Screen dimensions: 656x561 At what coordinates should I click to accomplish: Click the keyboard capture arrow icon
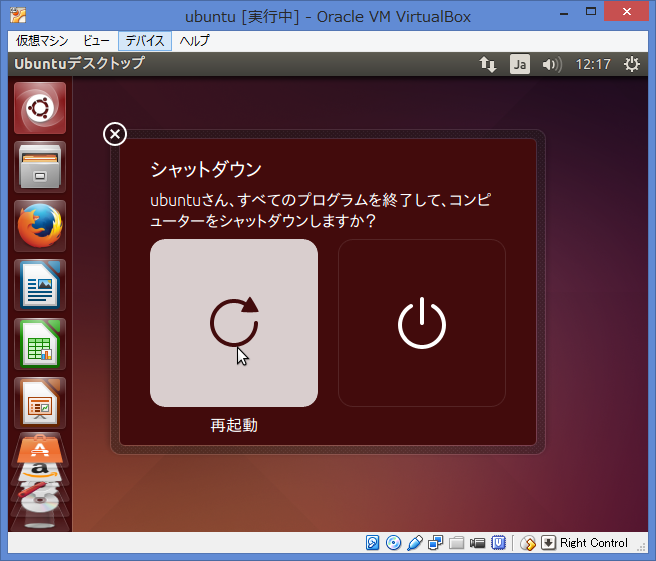[x=548, y=543]
